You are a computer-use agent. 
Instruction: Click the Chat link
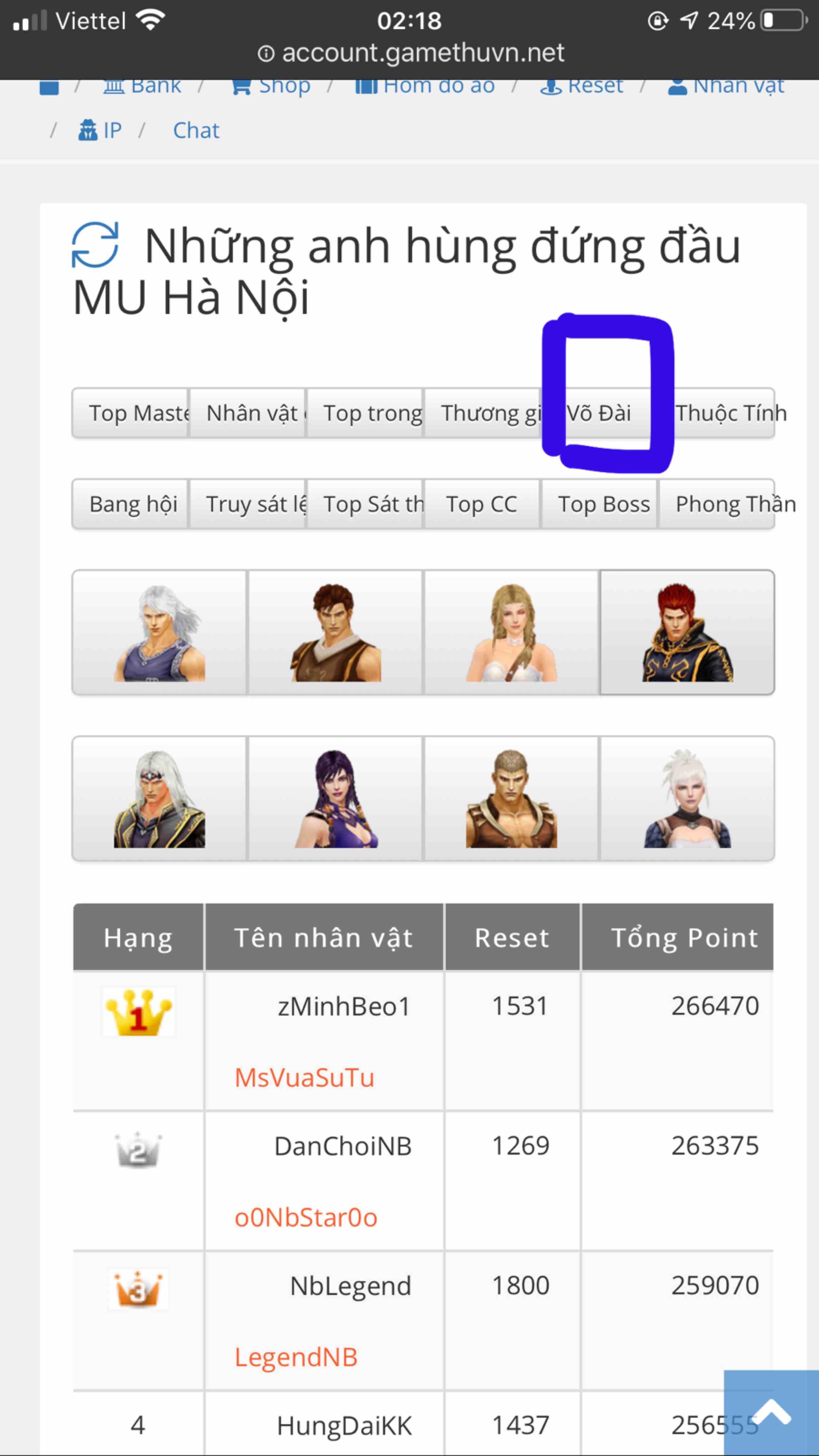pos(196,130)
